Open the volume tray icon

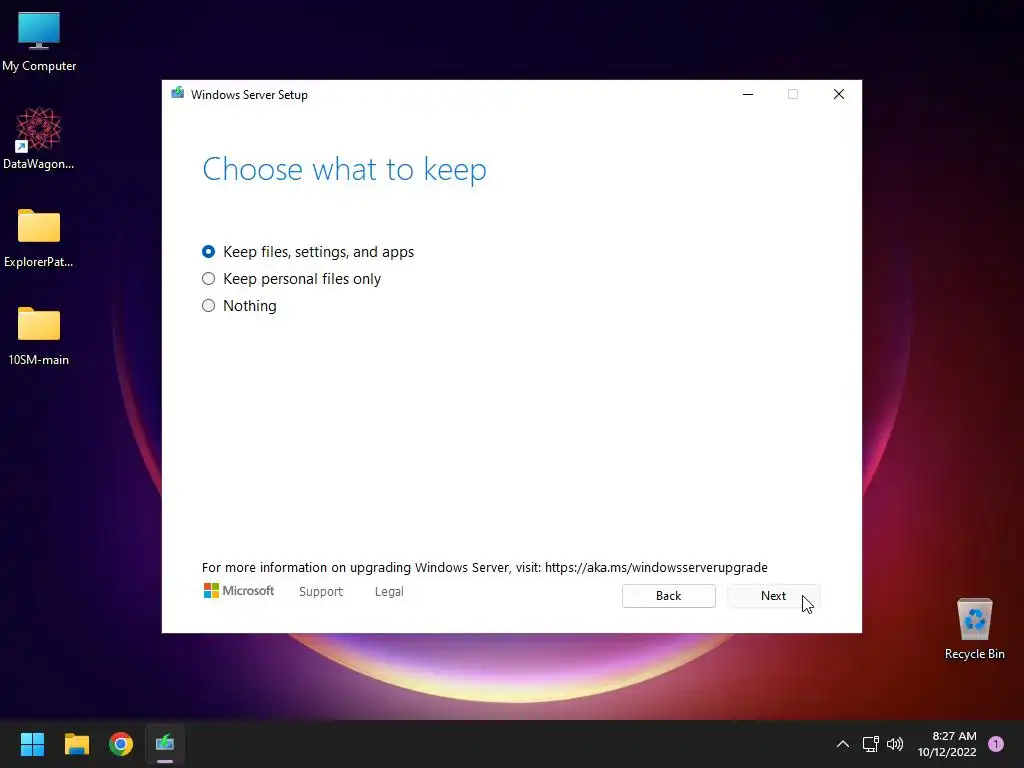pos(895,744)
